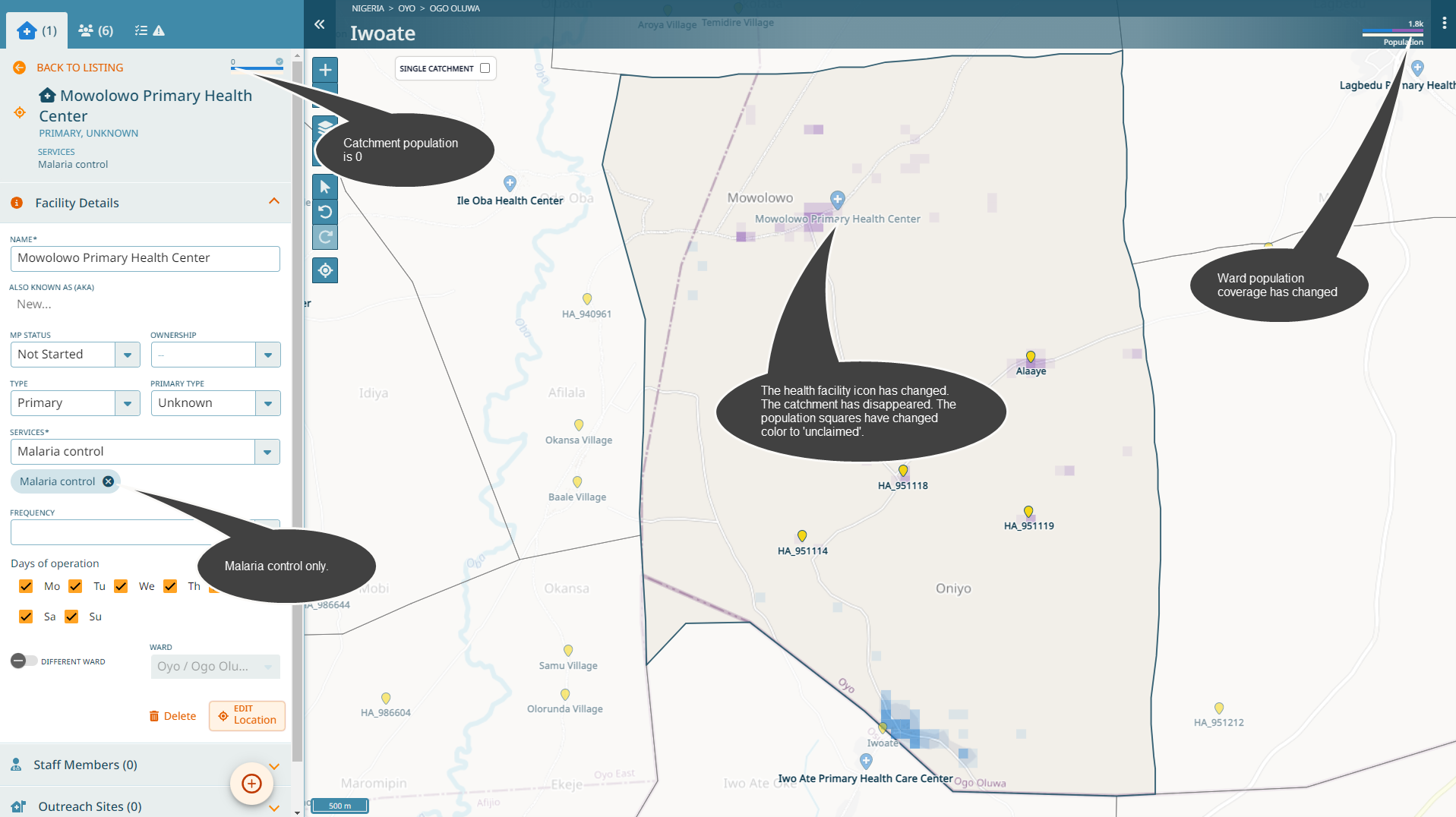Uncheck Thursday operation day

pyautogui.click(x=170, y=586)
